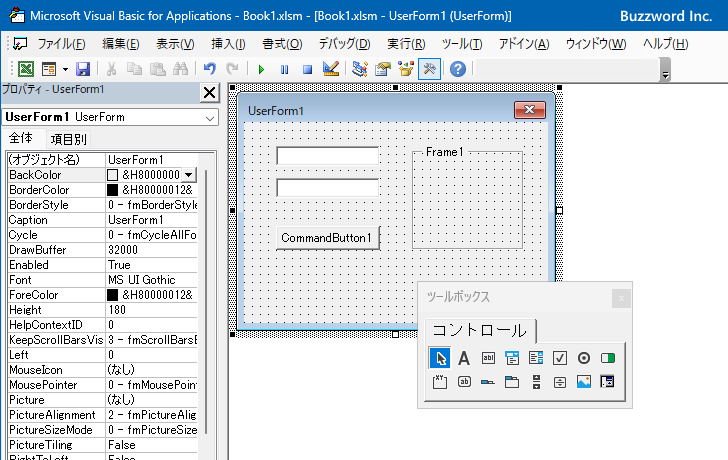The image size is (728, 460).
Task: Open the ウィンドウ(W) menu
Action: pyautogui.click(x=596, y=44)
